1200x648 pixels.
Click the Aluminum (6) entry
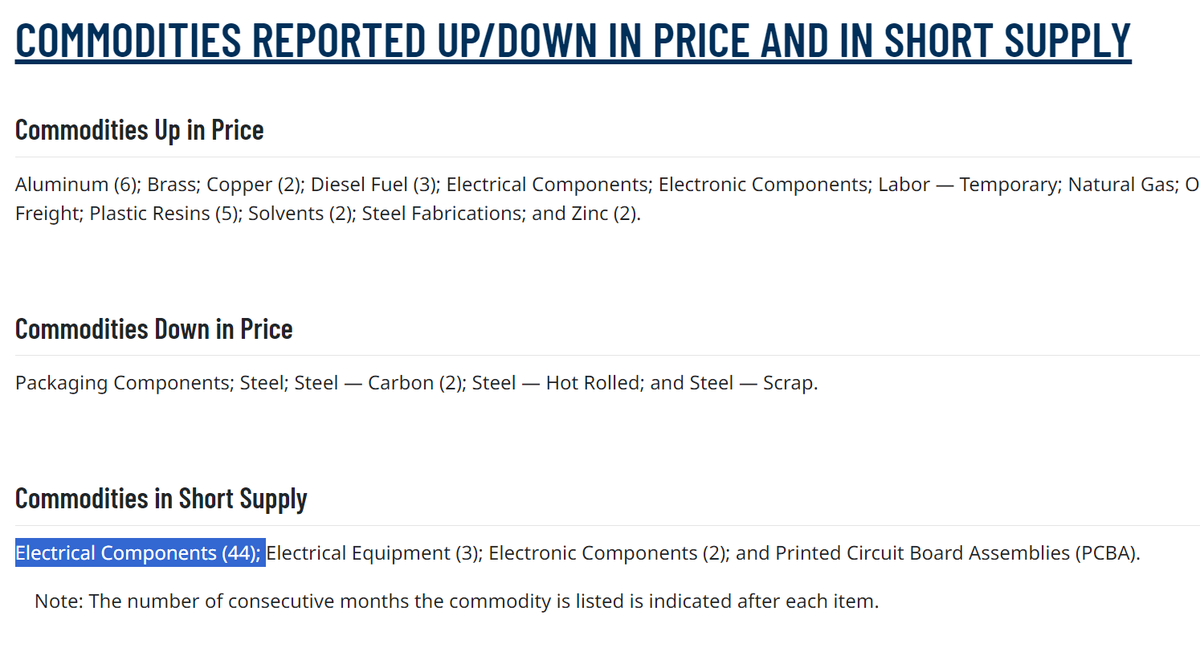(x=77, y=185)
